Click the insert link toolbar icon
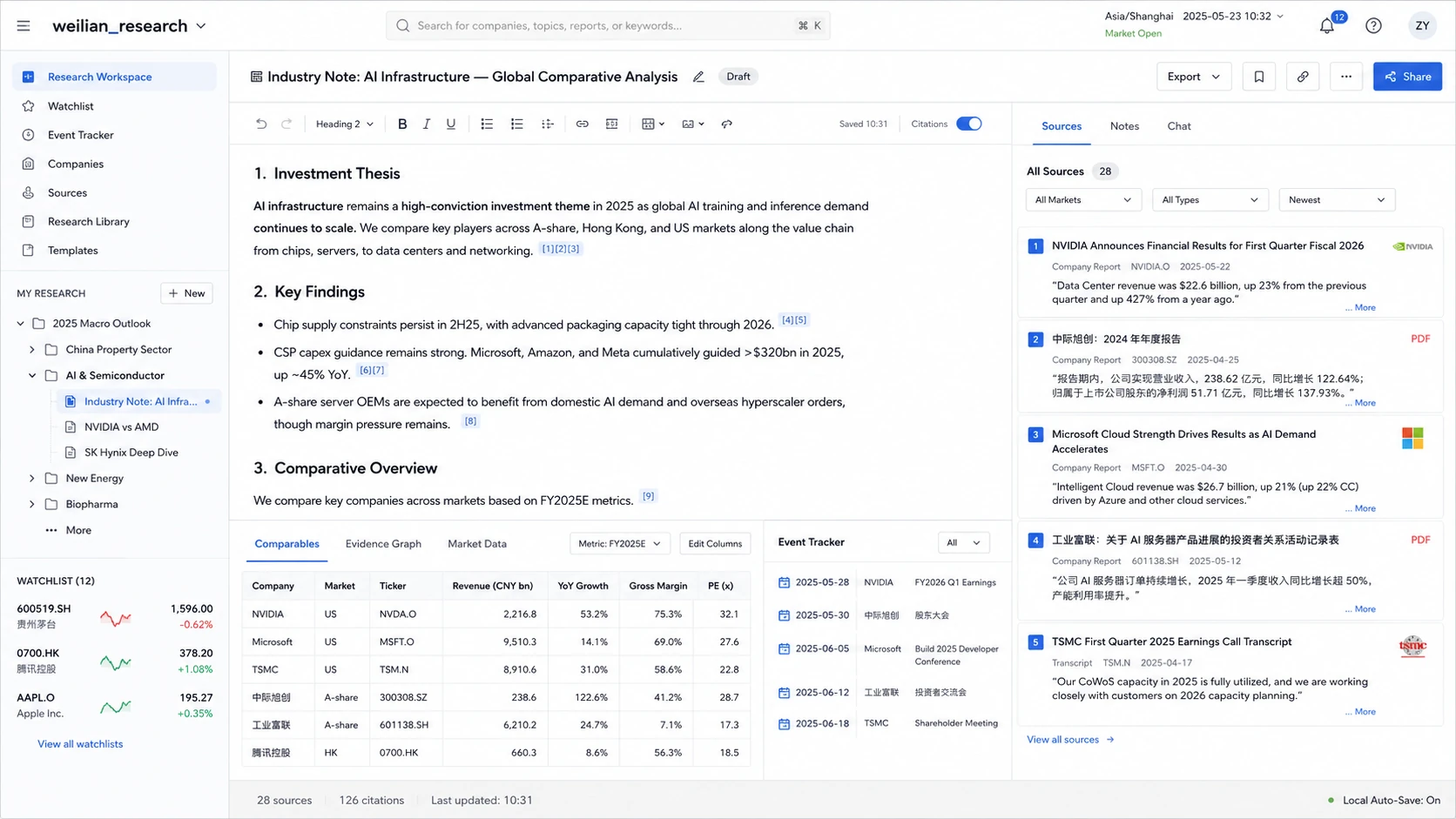Viewport: 1456px width, 819px height. (582, 124)
